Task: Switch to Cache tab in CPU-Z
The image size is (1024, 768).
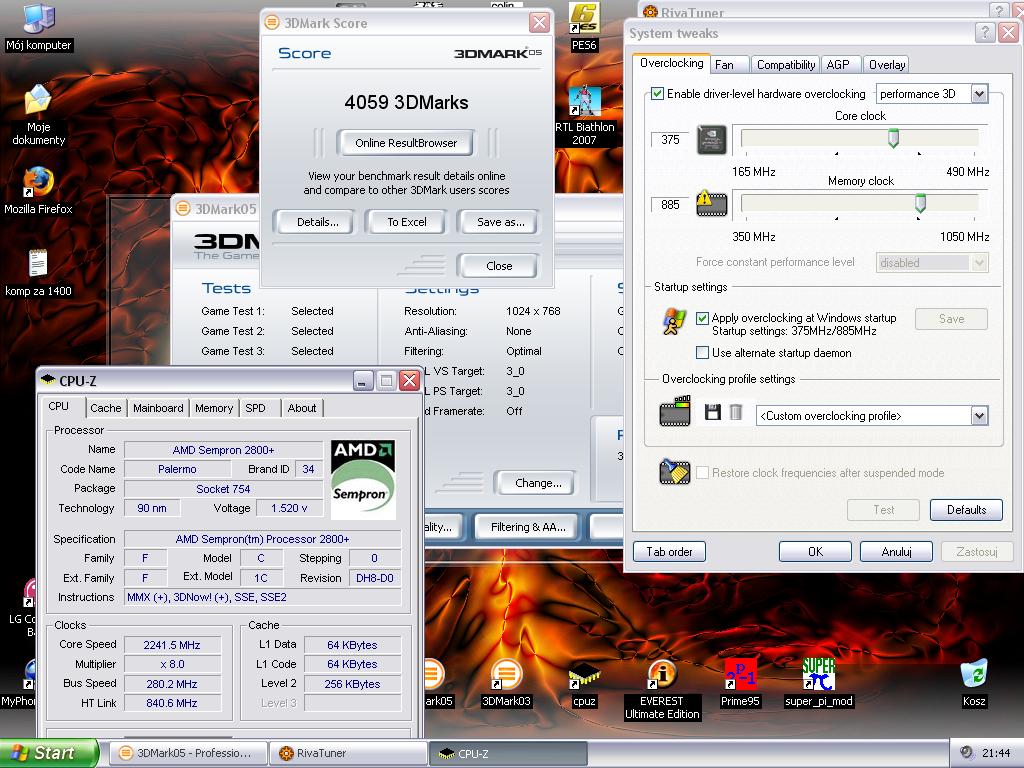Action: [x=106, y=408]
